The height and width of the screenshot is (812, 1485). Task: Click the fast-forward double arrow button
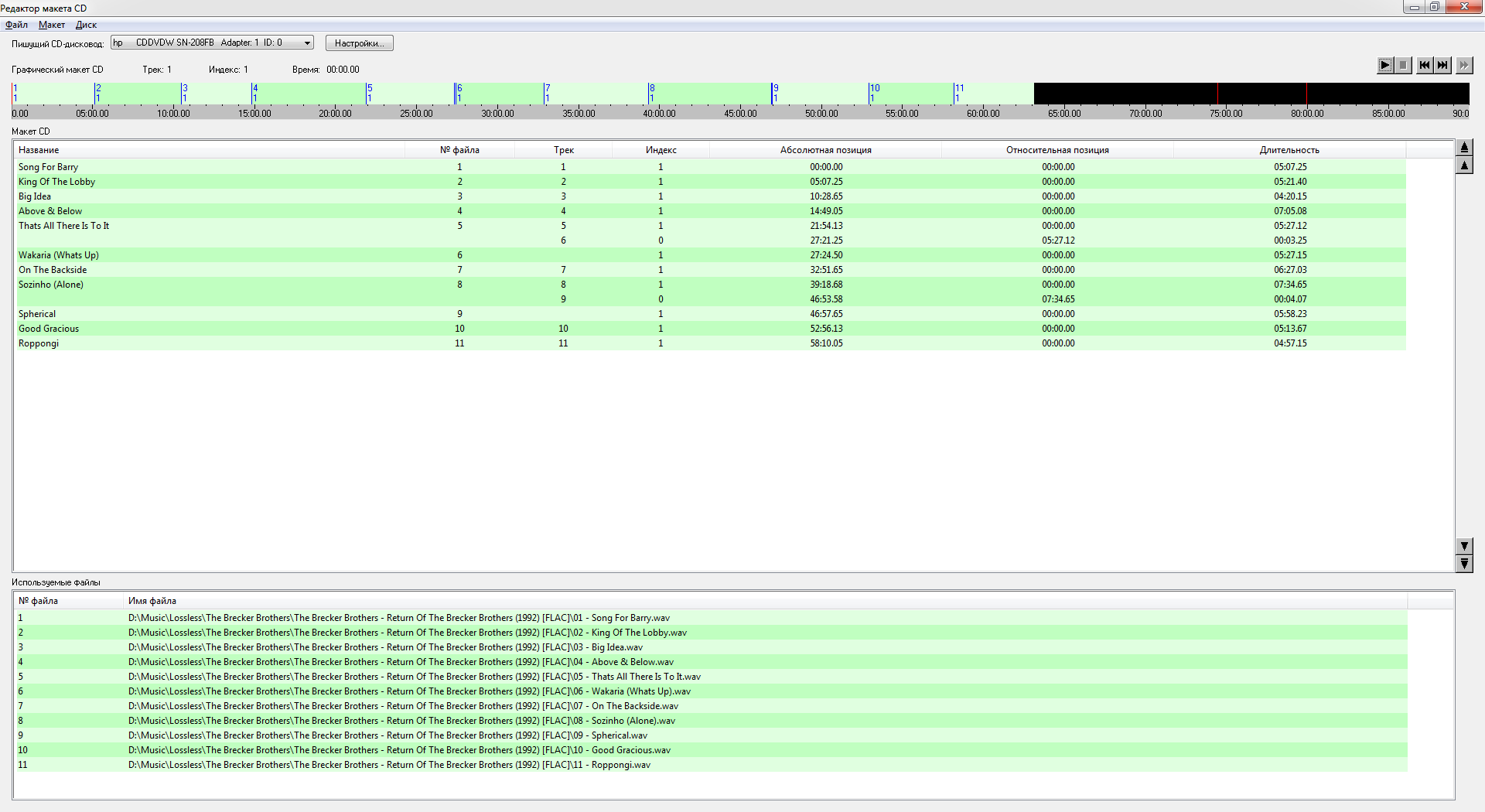click(x=1464, y=66)
